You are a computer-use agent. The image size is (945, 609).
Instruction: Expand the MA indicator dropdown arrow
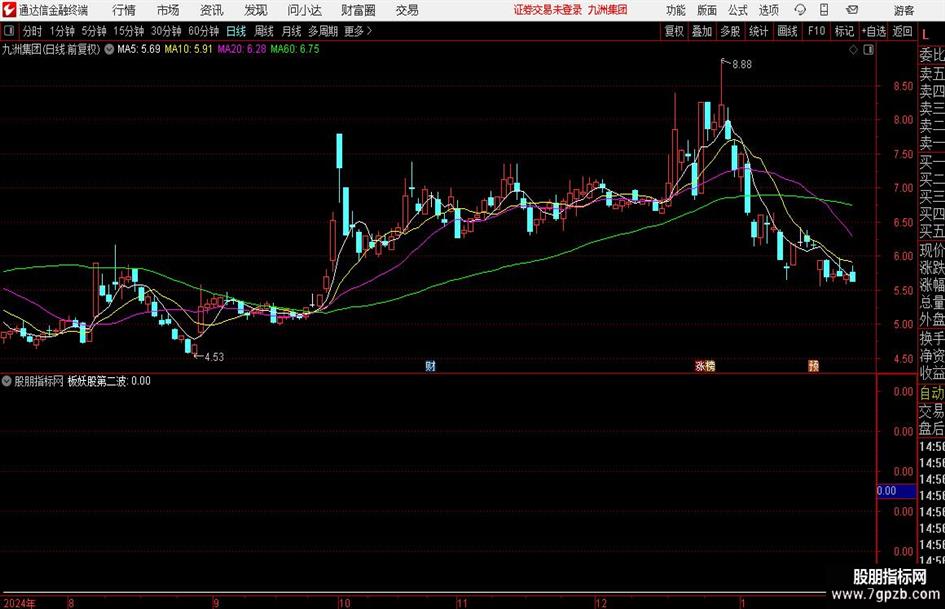pos(109,49)
